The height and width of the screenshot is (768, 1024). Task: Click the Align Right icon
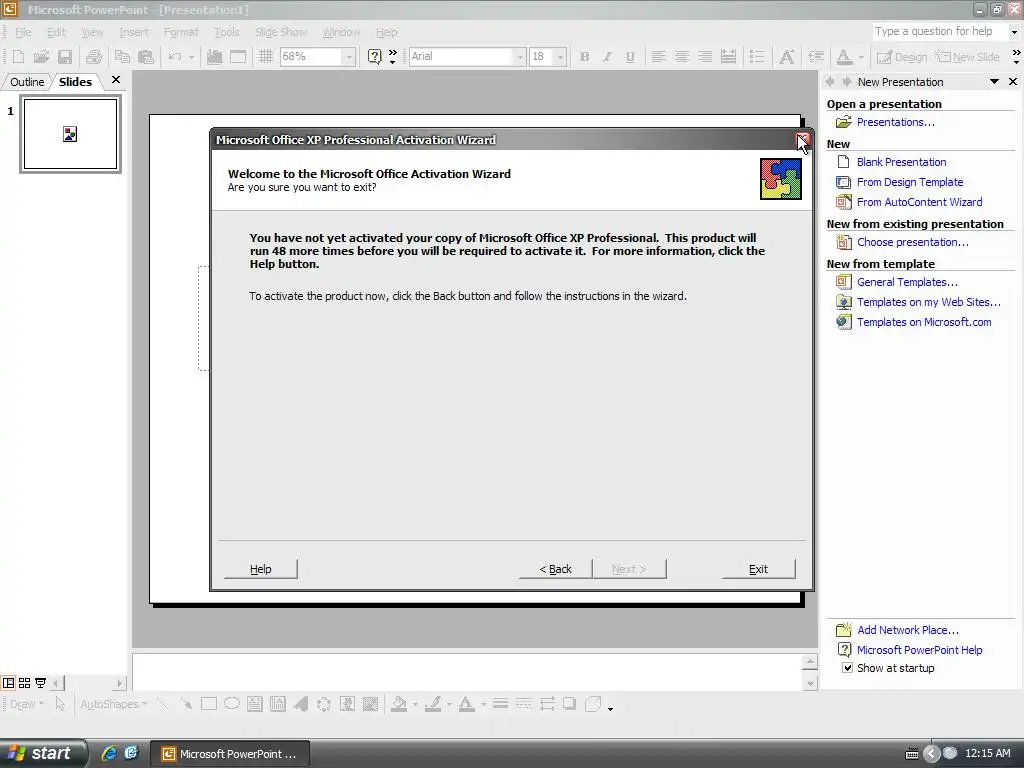click(x=705, y=57)
